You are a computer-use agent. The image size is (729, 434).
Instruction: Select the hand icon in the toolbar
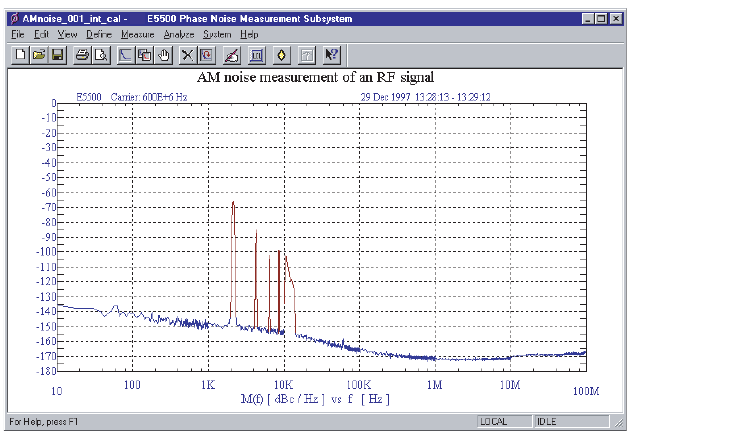(163, 55)
